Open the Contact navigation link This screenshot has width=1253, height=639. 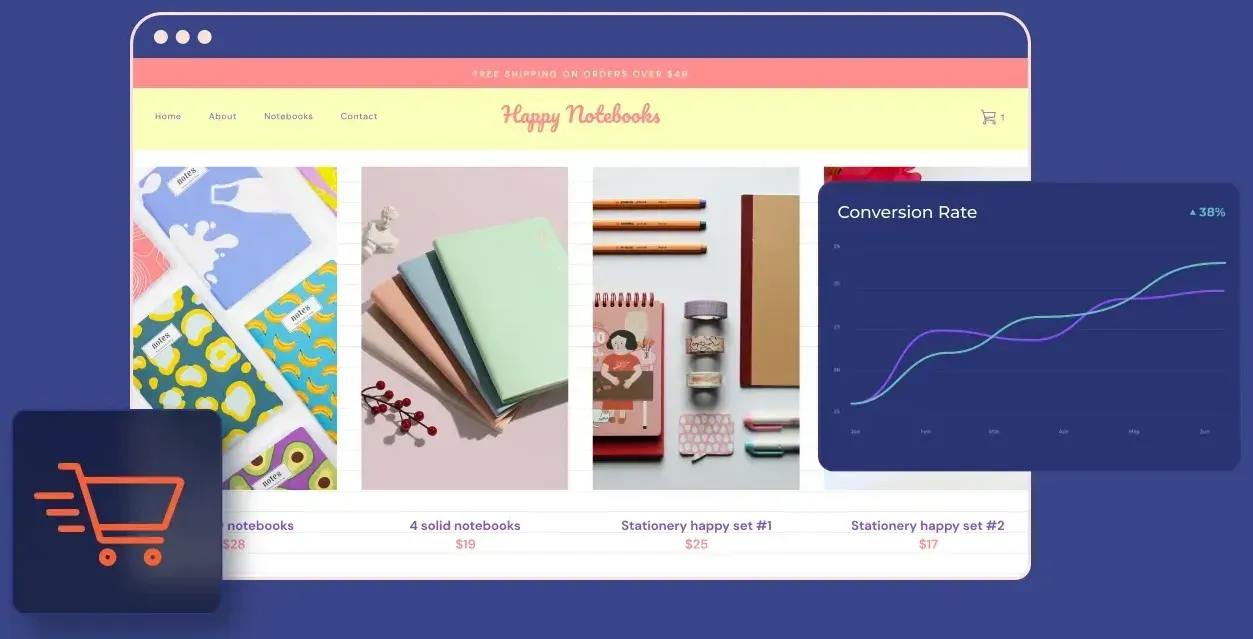[359, 116]
